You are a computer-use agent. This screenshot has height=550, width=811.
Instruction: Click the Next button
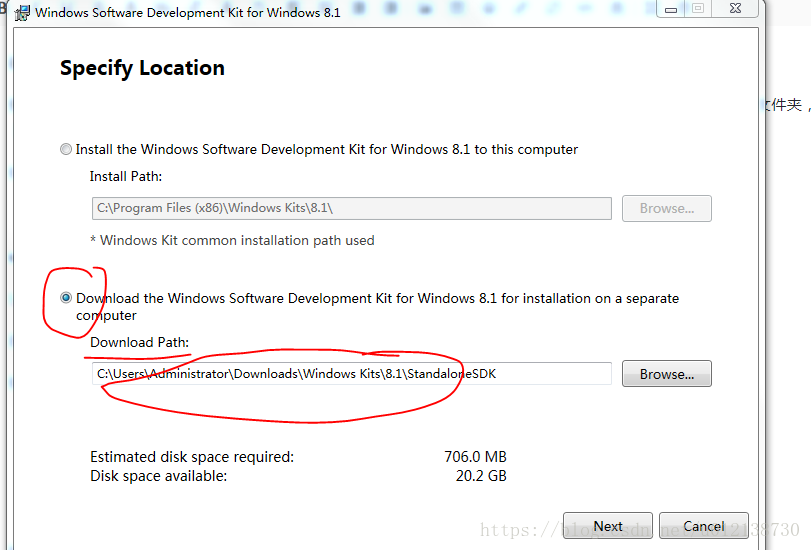(x=608, y=526)
